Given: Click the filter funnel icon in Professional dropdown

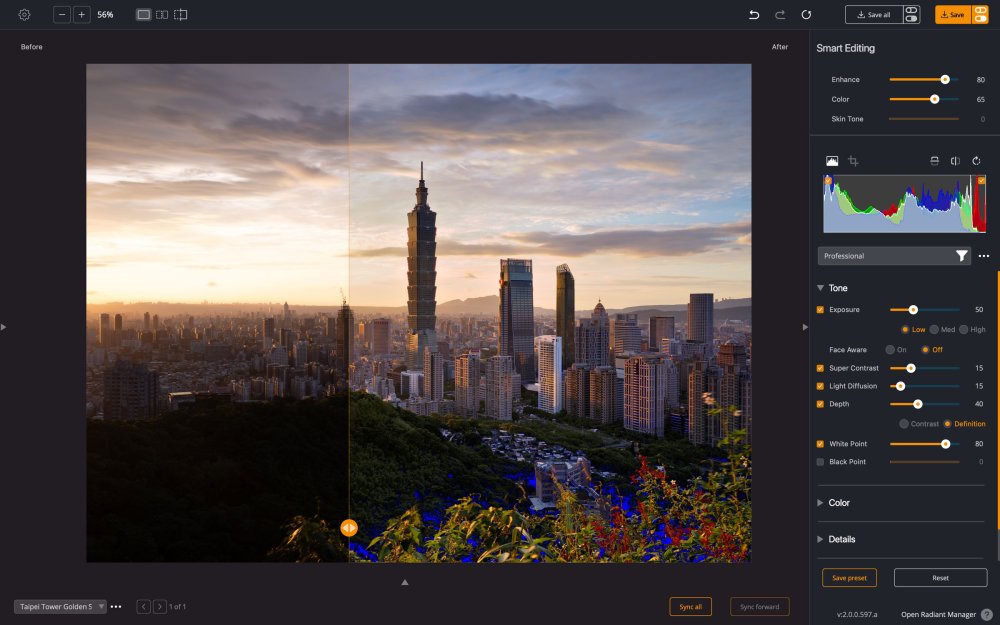Looking at the screenshot, I should click(x=962, y=256).
